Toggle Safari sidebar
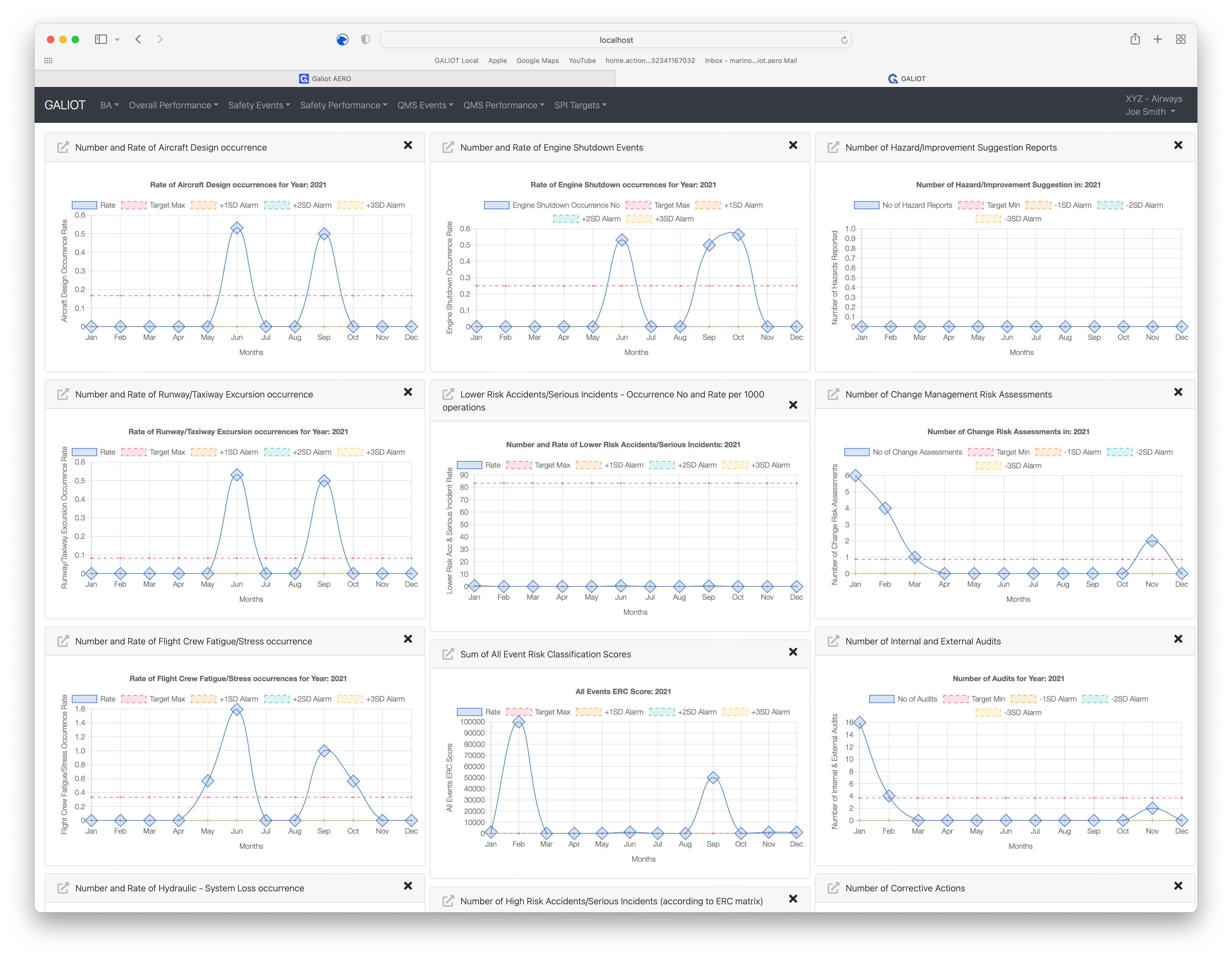Image resolution: width=1232 pixels, height=958 pixels. click(x=101, y=40)
